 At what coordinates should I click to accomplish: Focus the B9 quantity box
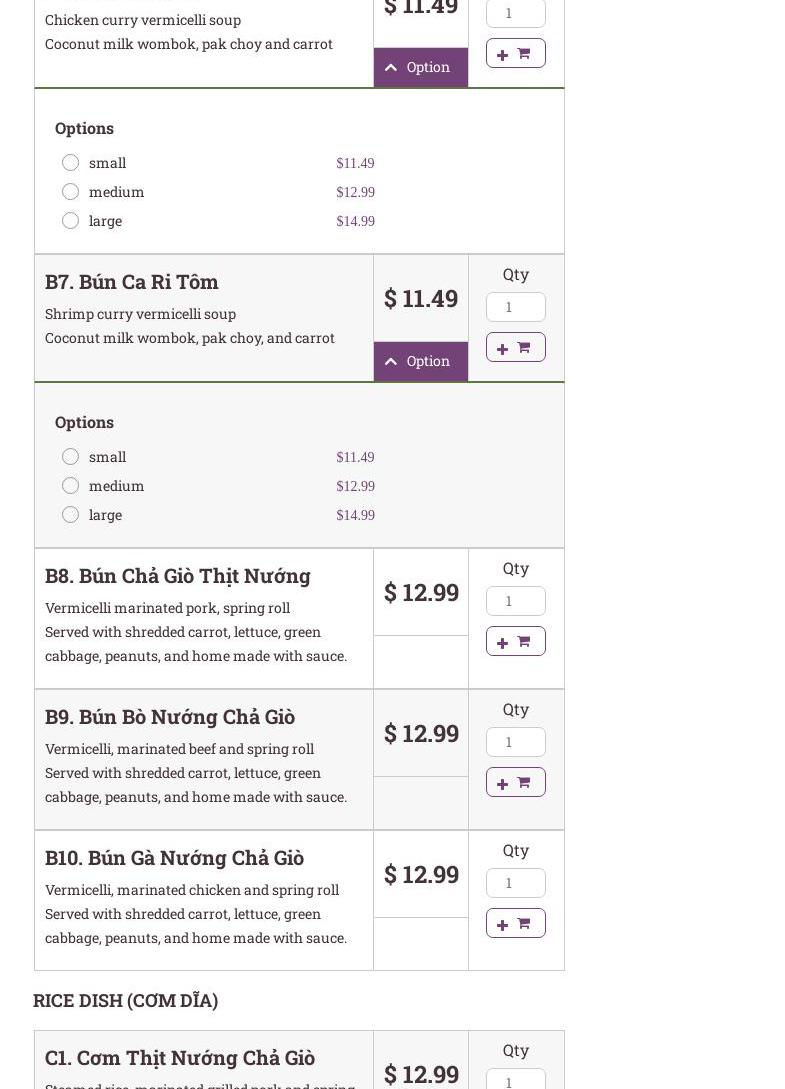[515, 742]
